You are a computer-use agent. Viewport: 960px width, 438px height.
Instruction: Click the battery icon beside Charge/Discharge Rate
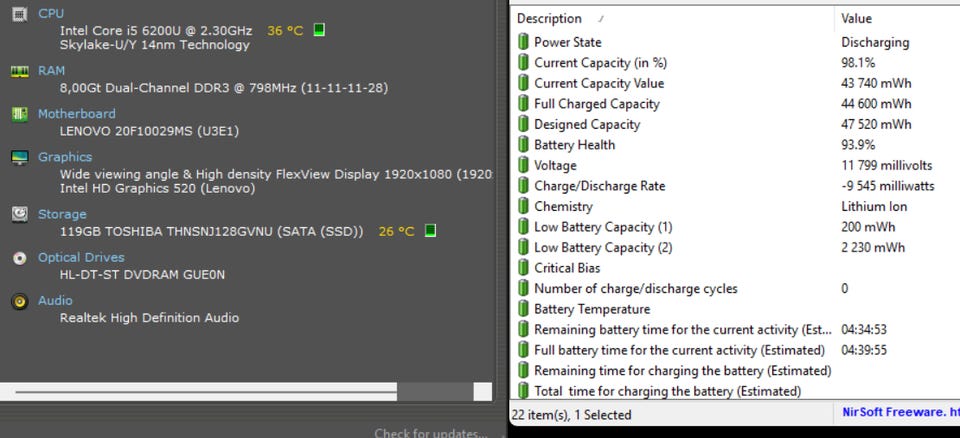[x=523, y=186]
